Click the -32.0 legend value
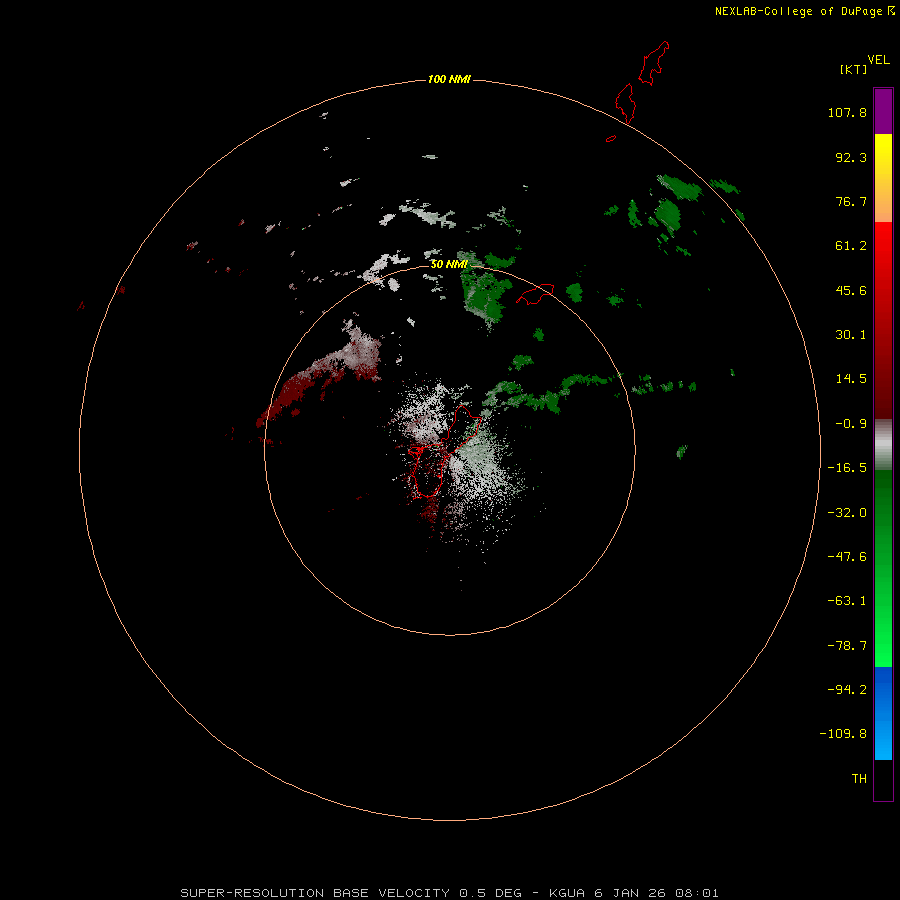Screen dimensions: 900x900 [x=847, y=513]
